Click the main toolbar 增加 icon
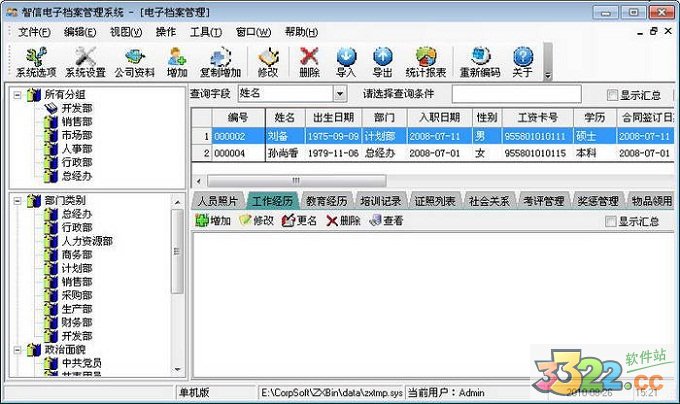The width and height of the screenshot is (680, 404). [x=177, y=62]
